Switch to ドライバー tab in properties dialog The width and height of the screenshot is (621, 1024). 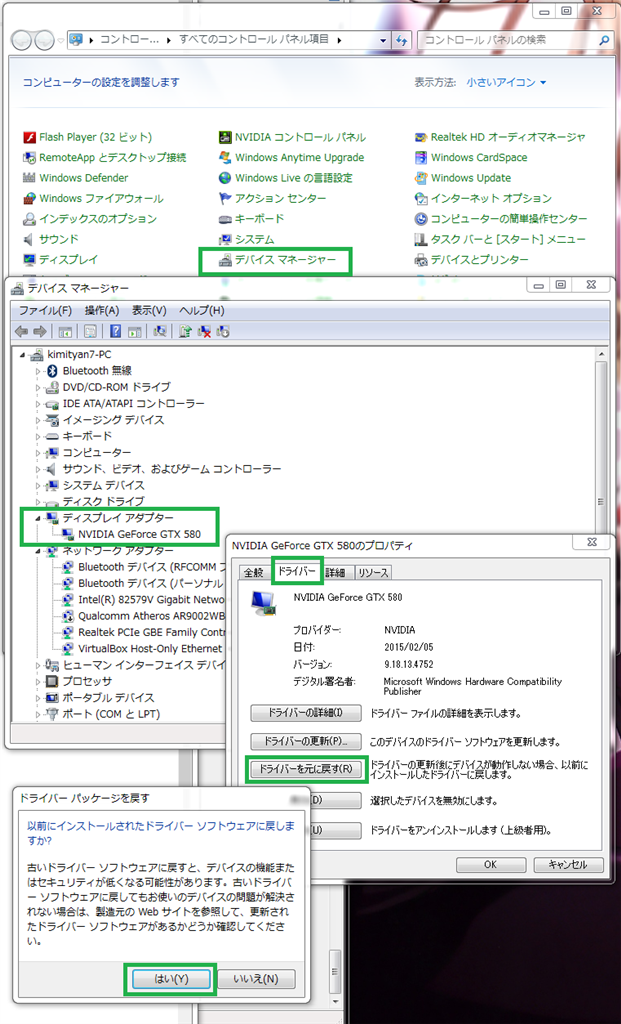pos(297,571)
